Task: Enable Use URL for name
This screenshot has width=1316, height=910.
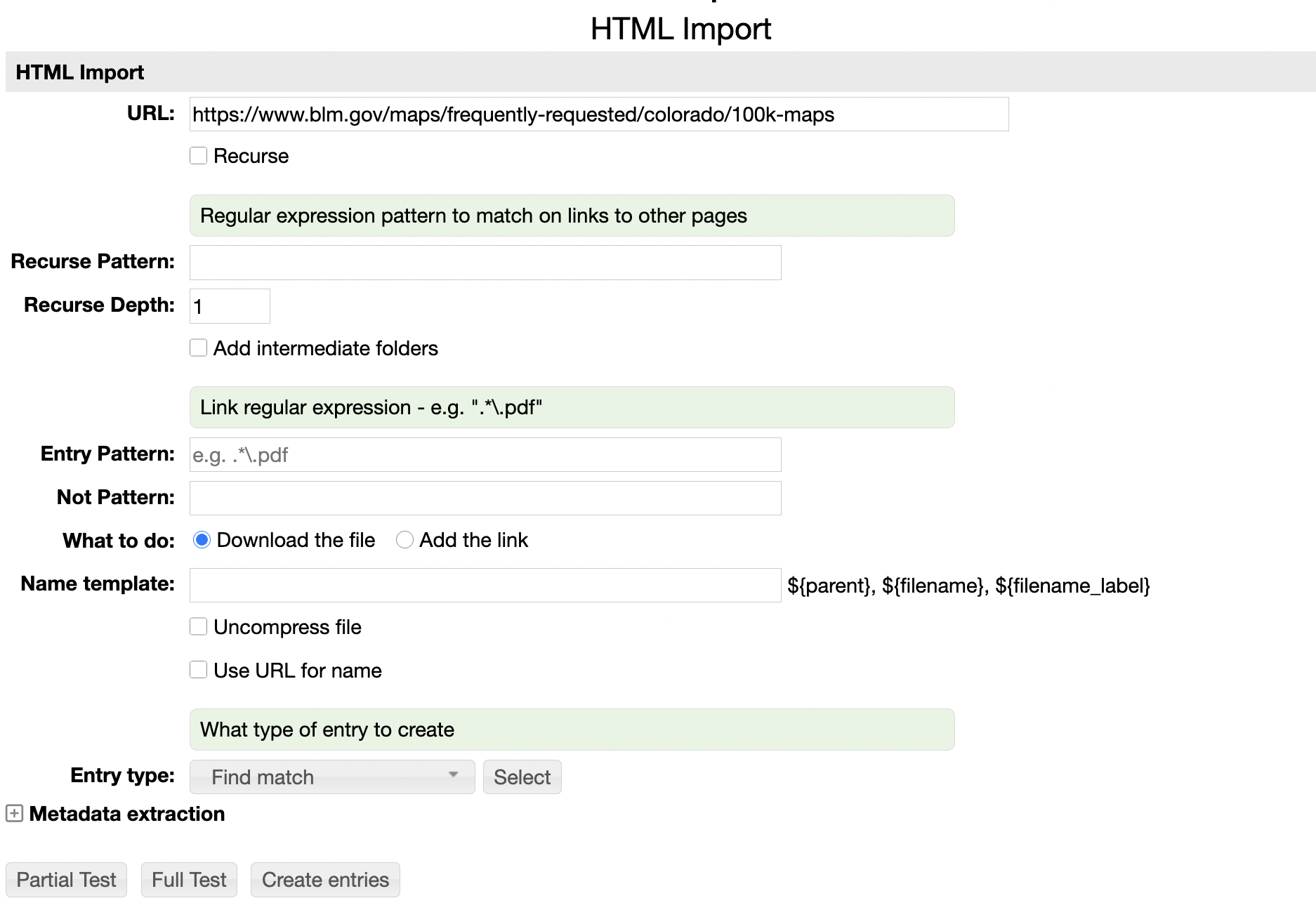Action: pyautogui.click(x=199, y=671)
